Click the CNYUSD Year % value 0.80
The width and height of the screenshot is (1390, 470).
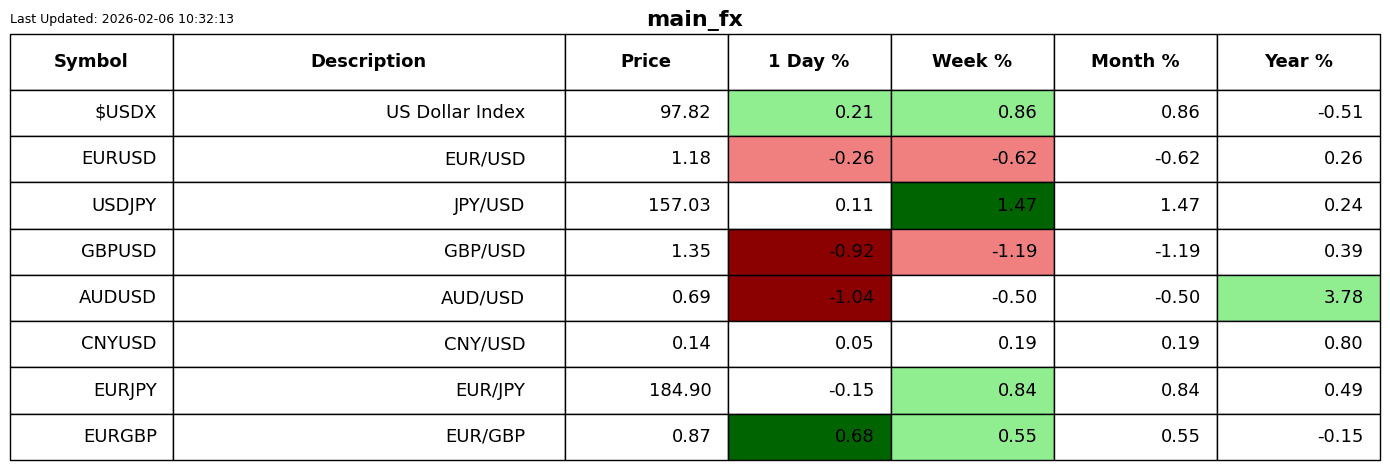coord(1343,344)
